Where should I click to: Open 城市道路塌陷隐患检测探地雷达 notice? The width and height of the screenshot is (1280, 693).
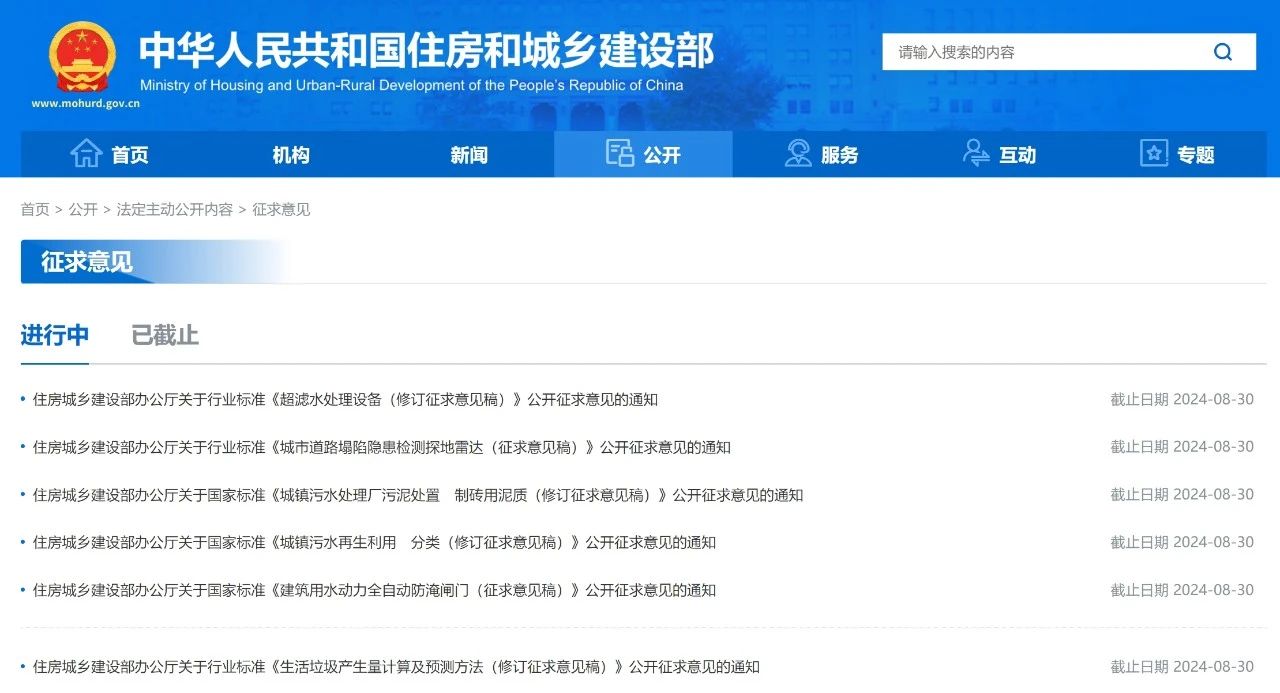[x=381, y=447]
